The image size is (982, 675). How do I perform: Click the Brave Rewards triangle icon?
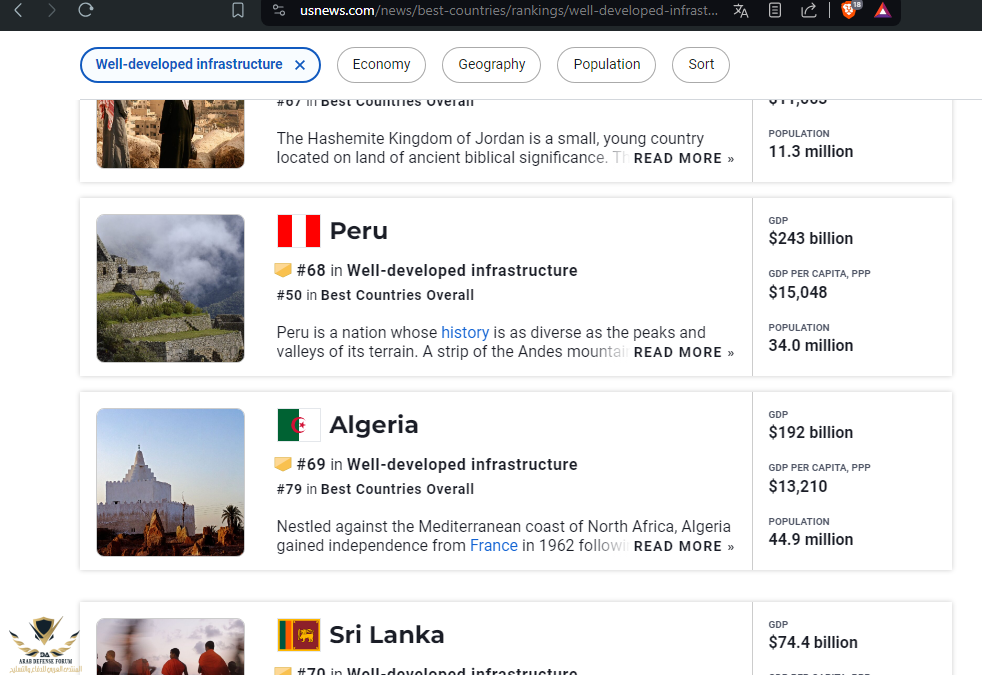point(882,10)
